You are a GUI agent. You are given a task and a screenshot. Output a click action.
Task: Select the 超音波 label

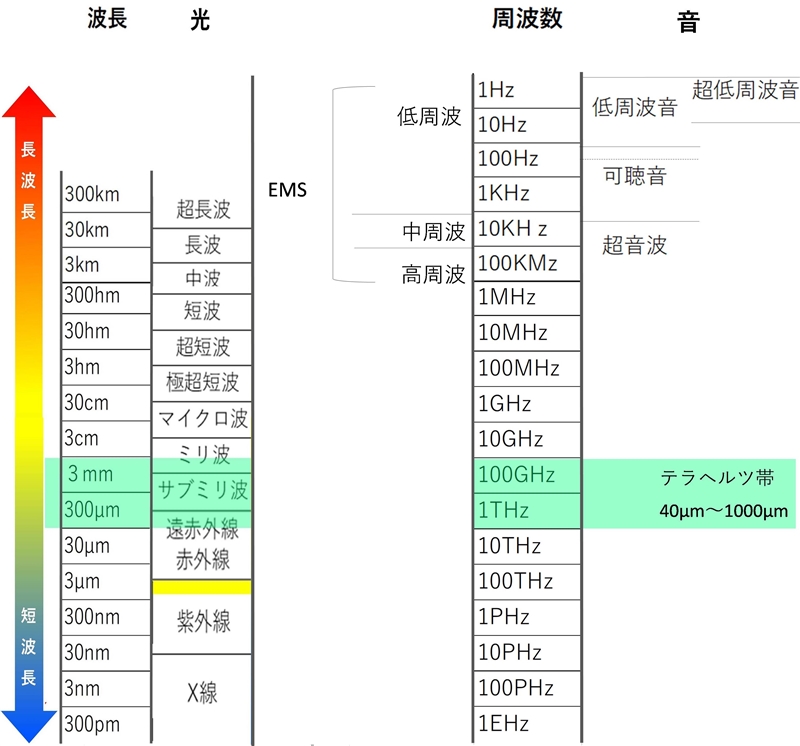[634, 245]
